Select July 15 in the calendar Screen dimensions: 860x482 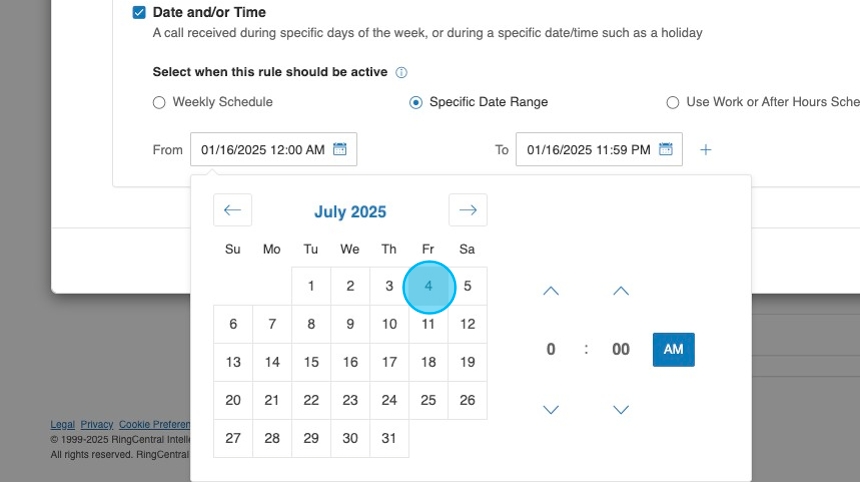[311, 362]
